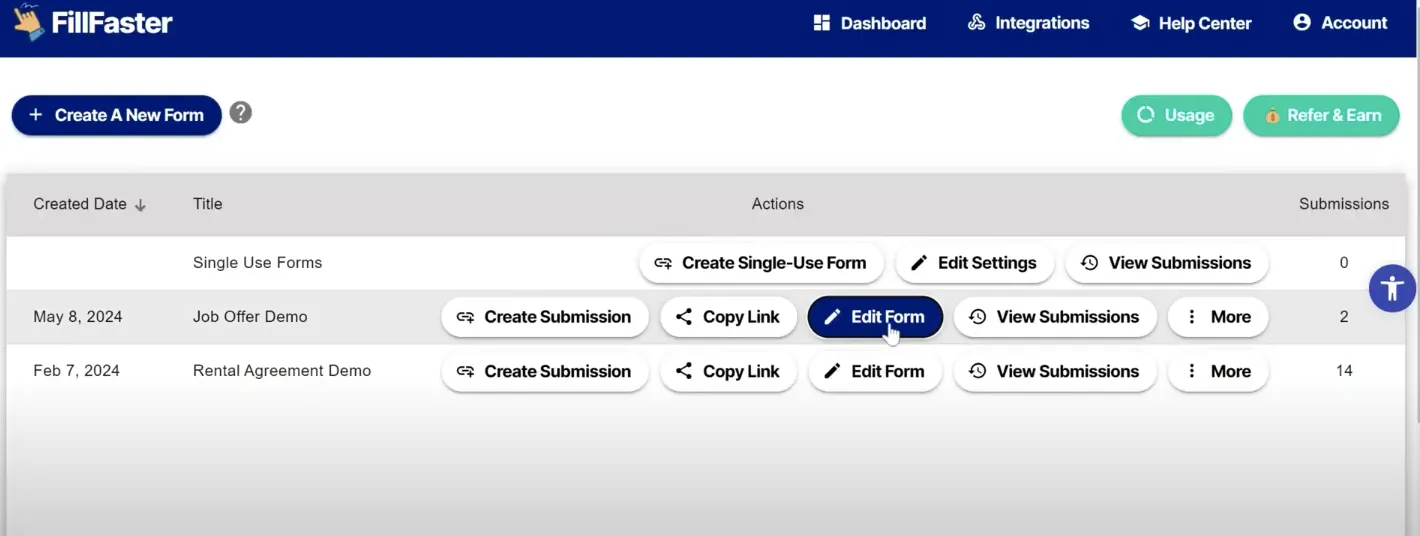This screenshot has width=1420, height=536.
Task: Click the help question mark icon
Action: click(240, 112)
